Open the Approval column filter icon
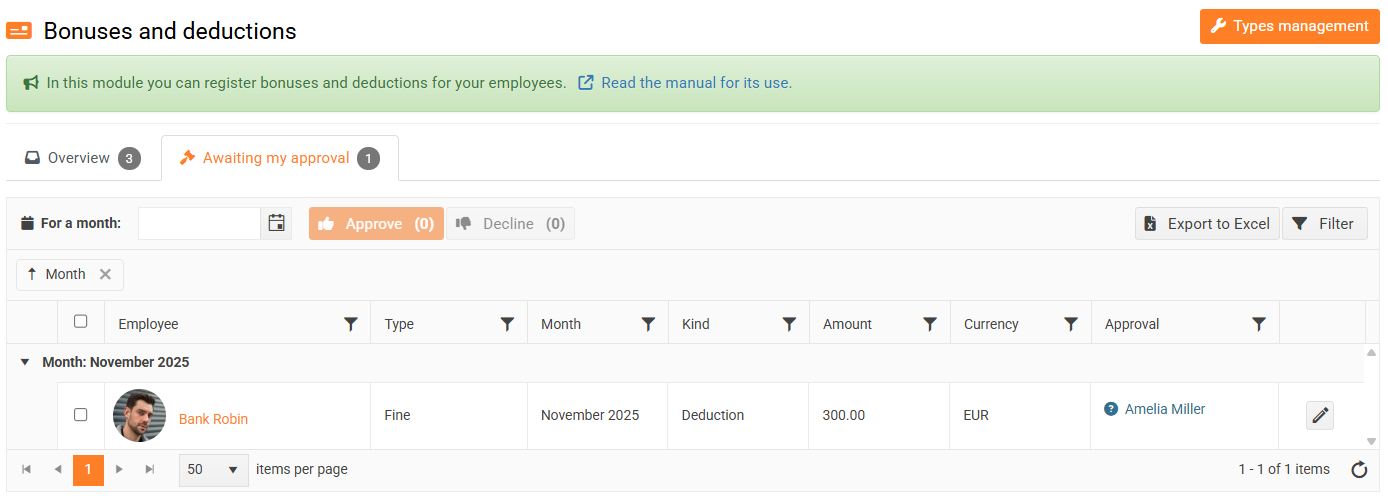The image size is (1388, 498). (x=1259, y=324)
